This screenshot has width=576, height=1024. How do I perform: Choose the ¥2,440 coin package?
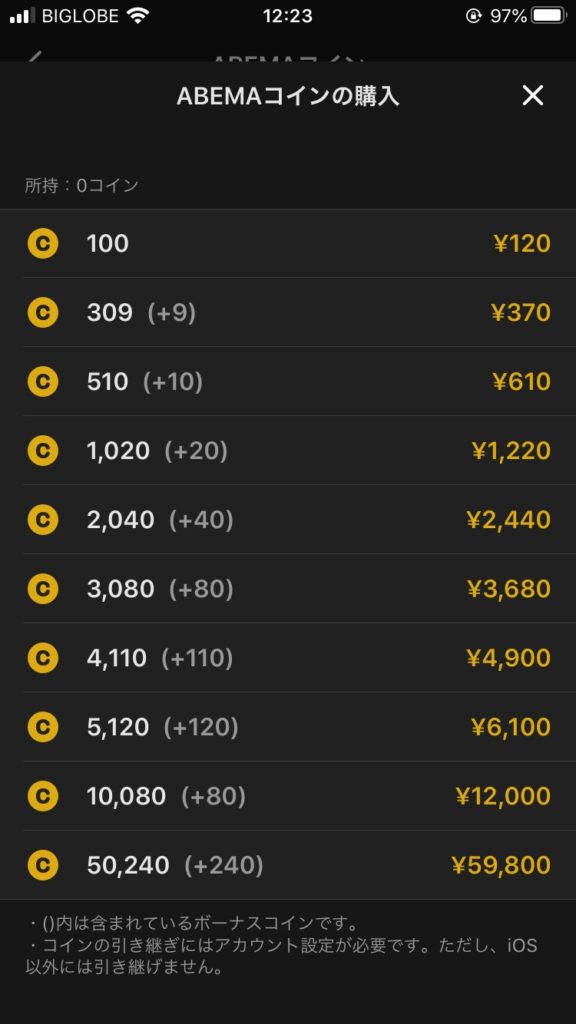click(288, 520)
